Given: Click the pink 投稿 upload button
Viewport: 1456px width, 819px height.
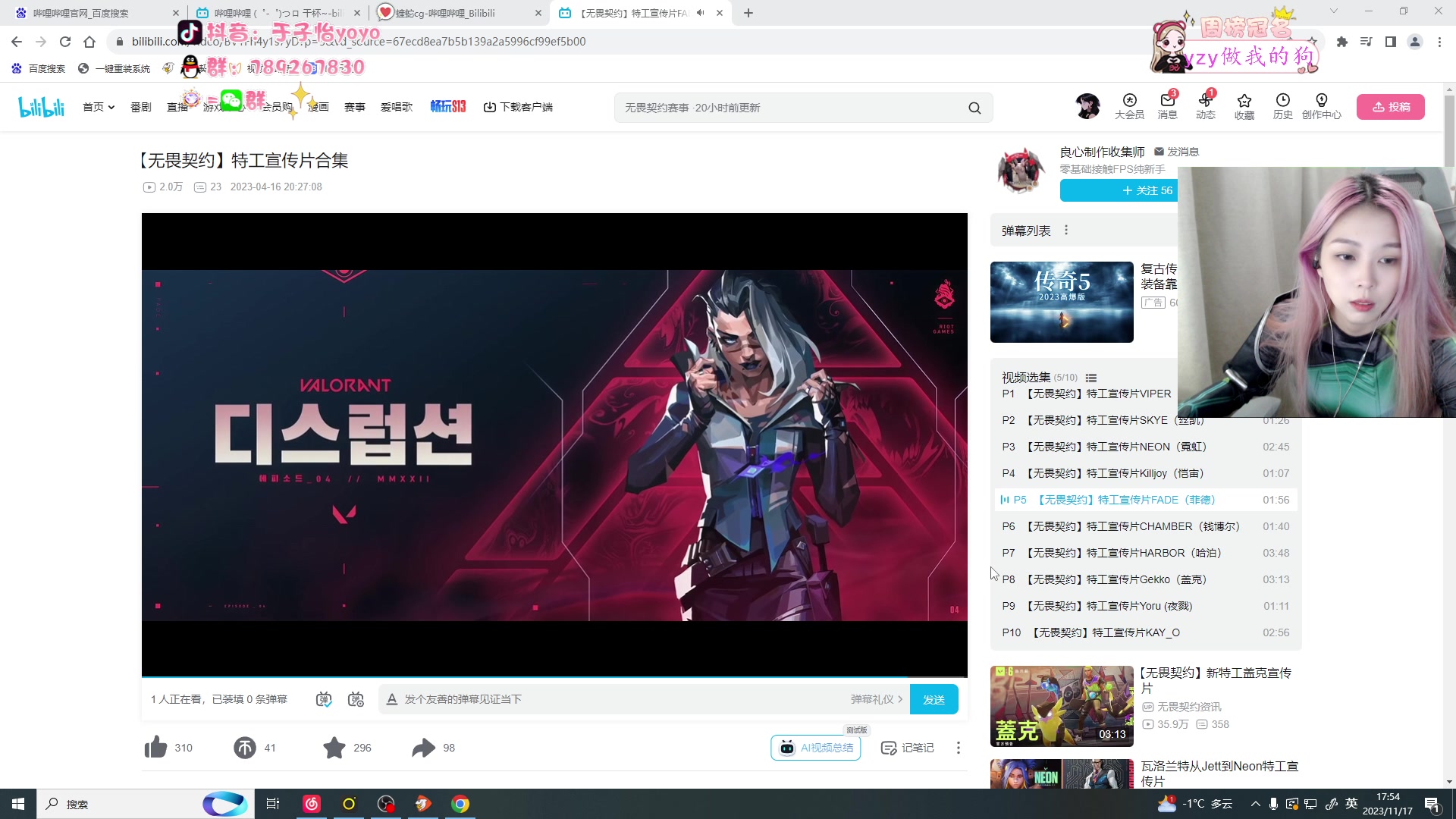Looking at the screenshot, I should click(x=1391, y=107).
